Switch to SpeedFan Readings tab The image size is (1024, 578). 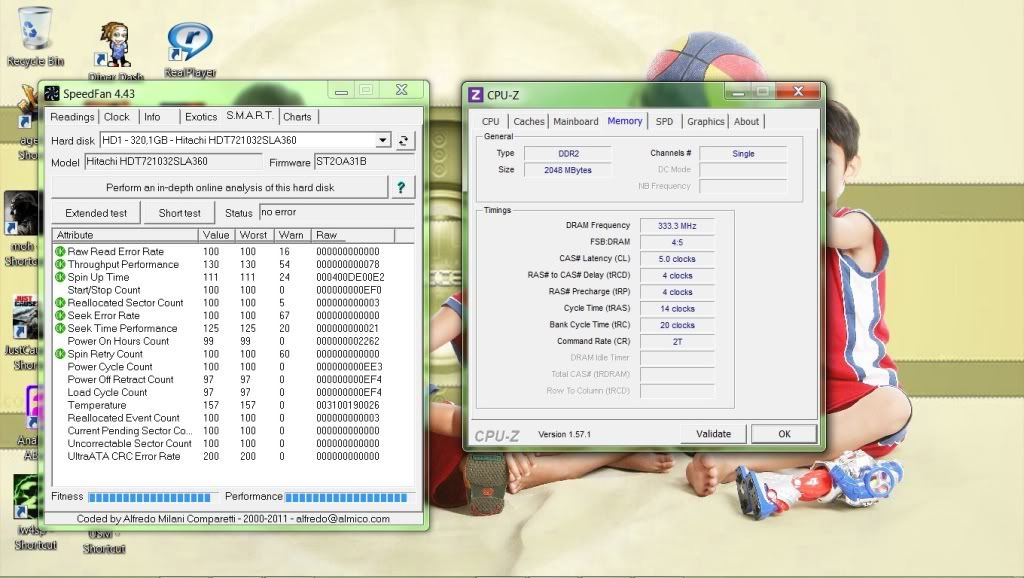(72, 117)
